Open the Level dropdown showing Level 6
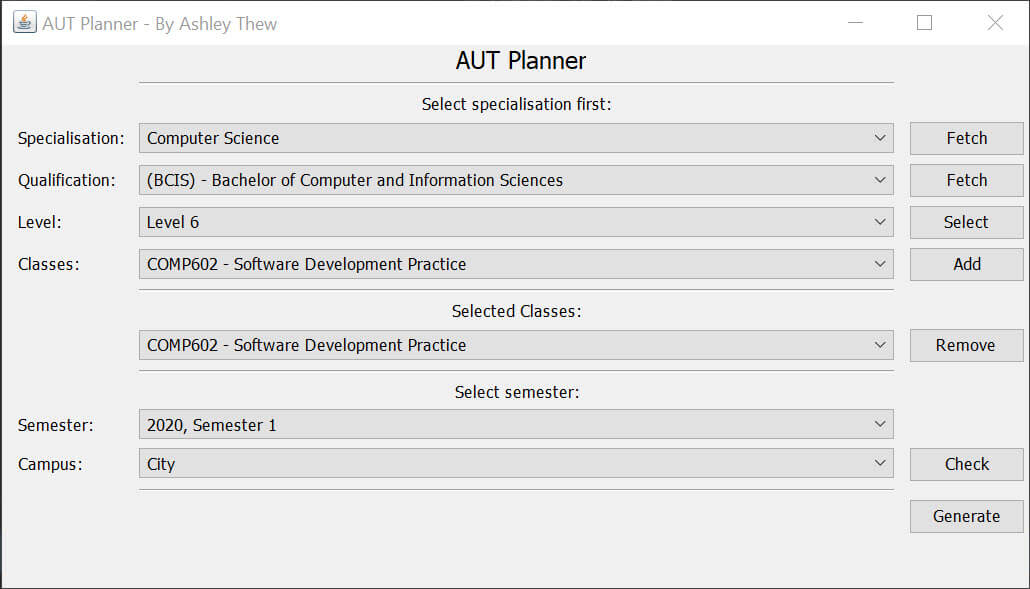 point(515,222)
